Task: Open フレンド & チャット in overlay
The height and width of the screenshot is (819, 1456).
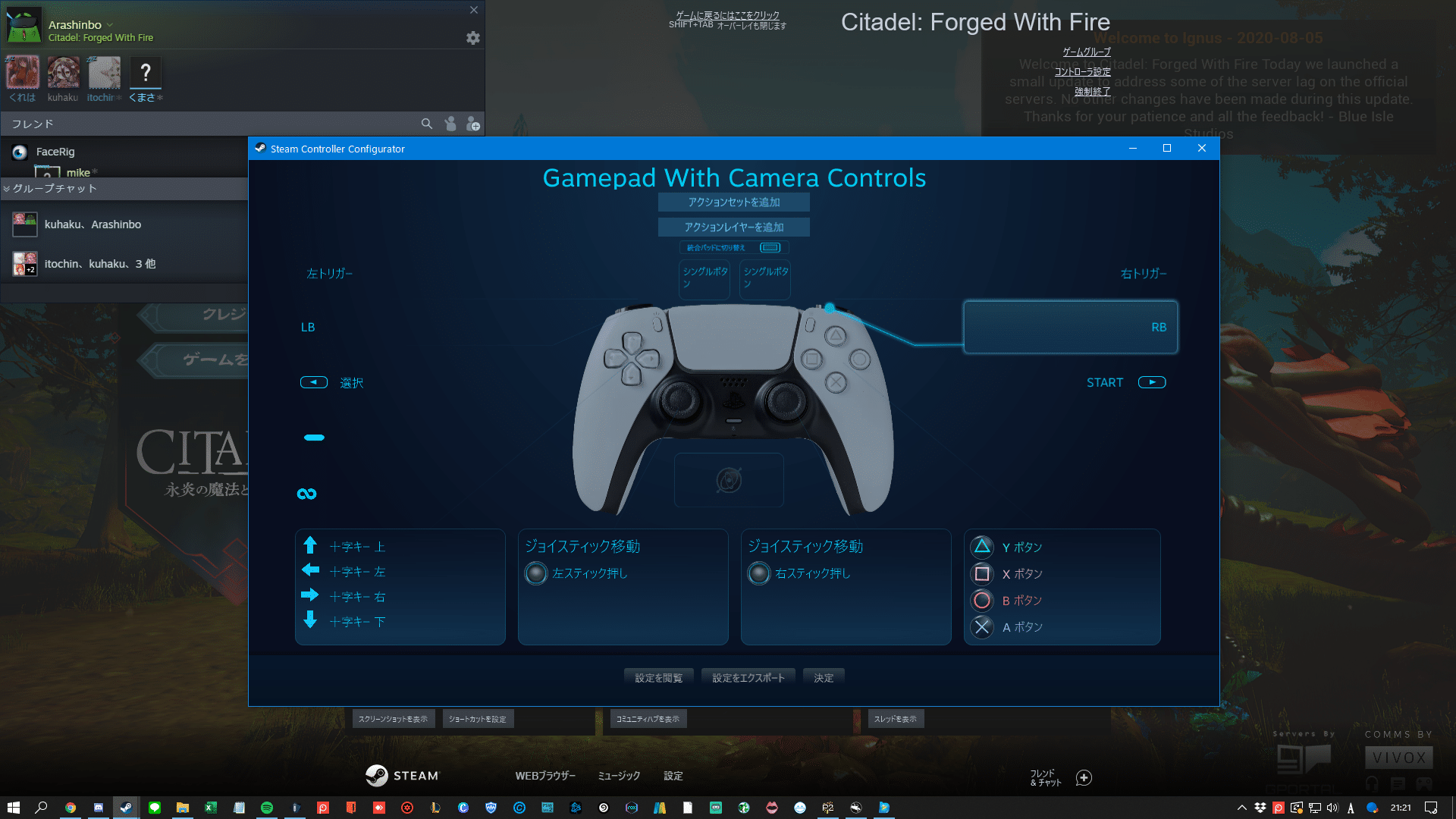Action: coord(1046,777)
